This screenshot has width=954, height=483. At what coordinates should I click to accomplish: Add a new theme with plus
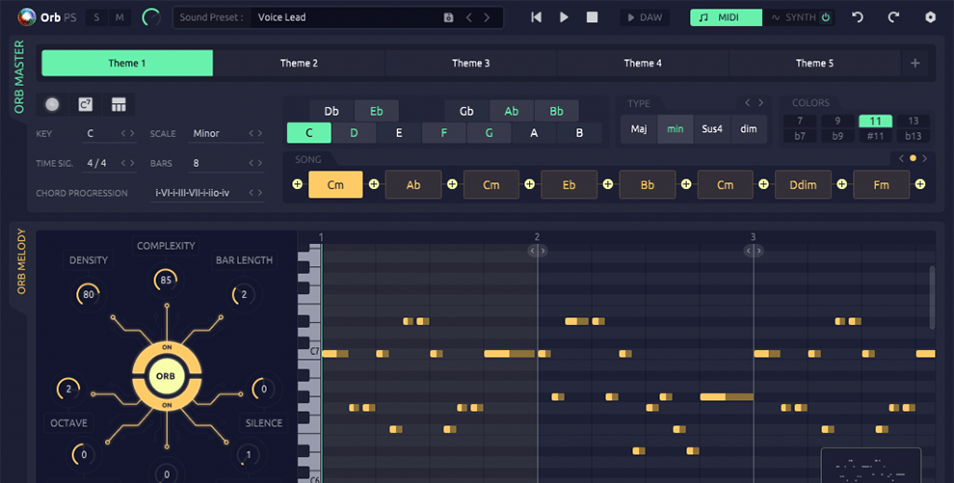[915, 63]
